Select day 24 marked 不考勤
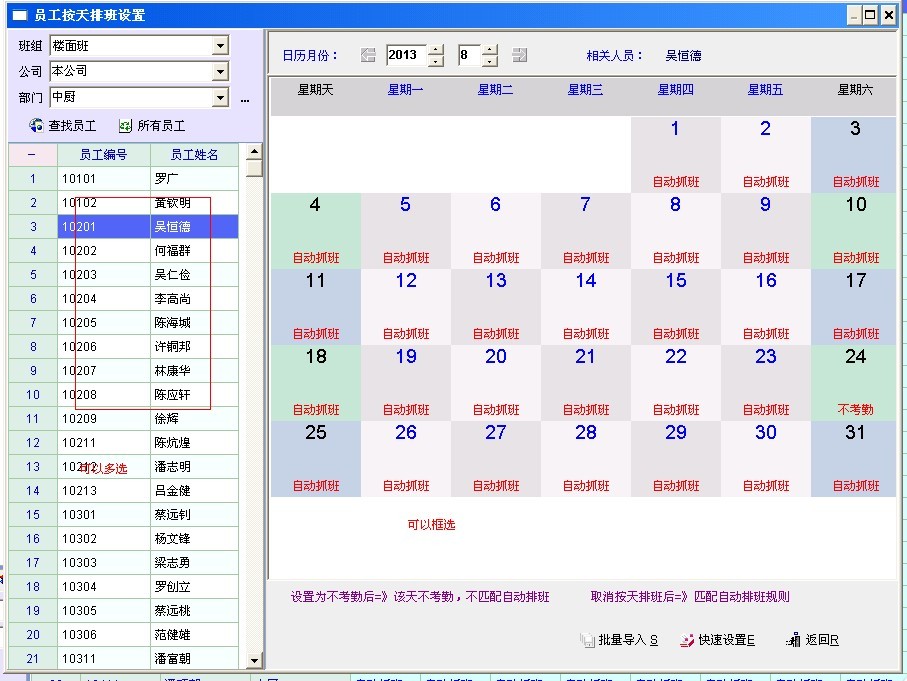Viewport: 907px width, 681px height. coord(855,381)
